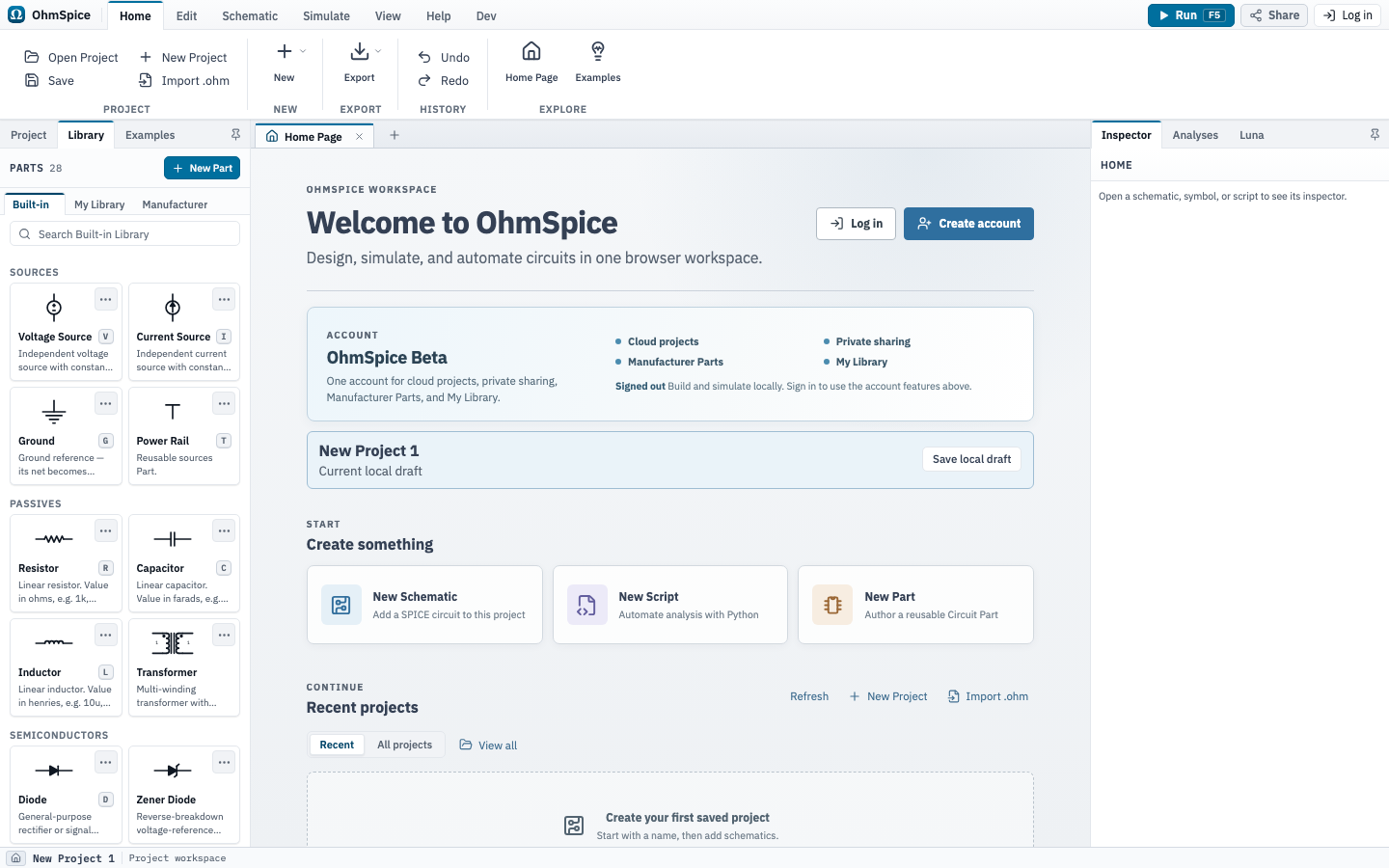1389x868 pixels.
Task: Pin the Inspector panel
Action: point(1375,135)
